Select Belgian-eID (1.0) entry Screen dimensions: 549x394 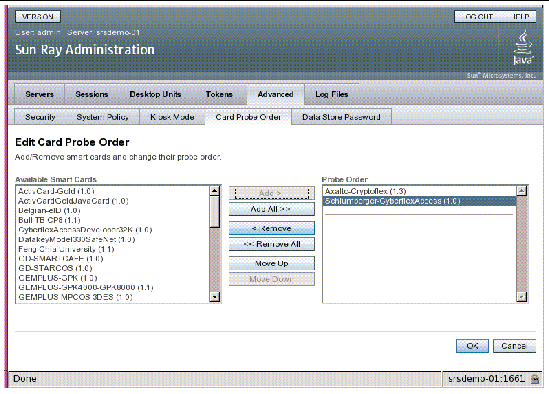[113, 210]
